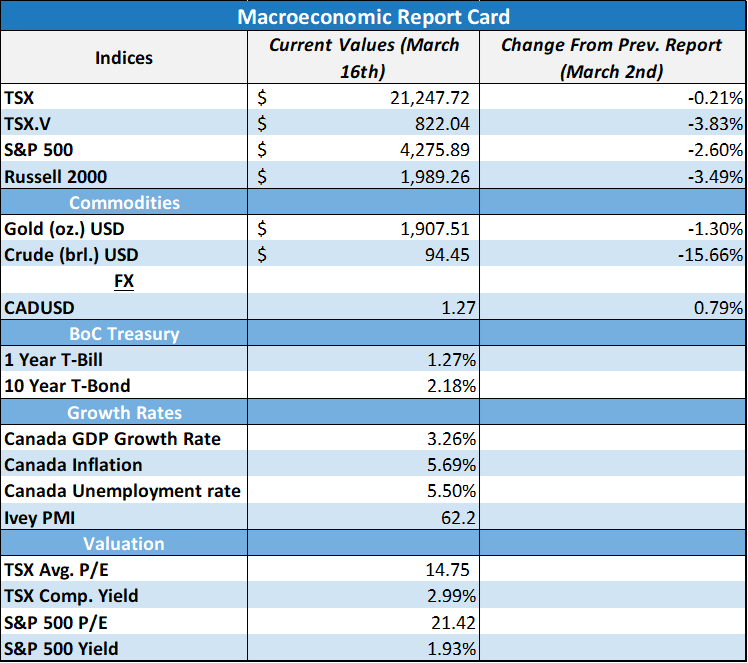The image size is (748, 663).
Task: Click the Canada Inflation 5.69% cell
Action: (x=364, y=465)
